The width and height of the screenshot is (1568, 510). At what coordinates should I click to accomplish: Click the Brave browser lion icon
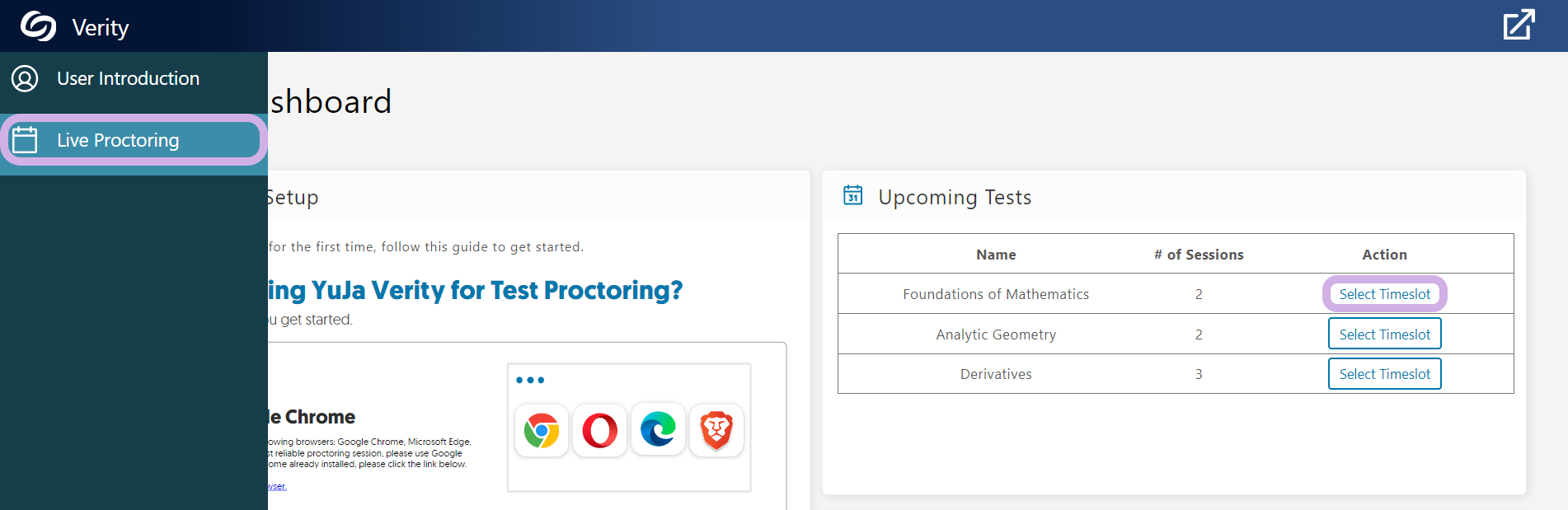coord(716,430)
